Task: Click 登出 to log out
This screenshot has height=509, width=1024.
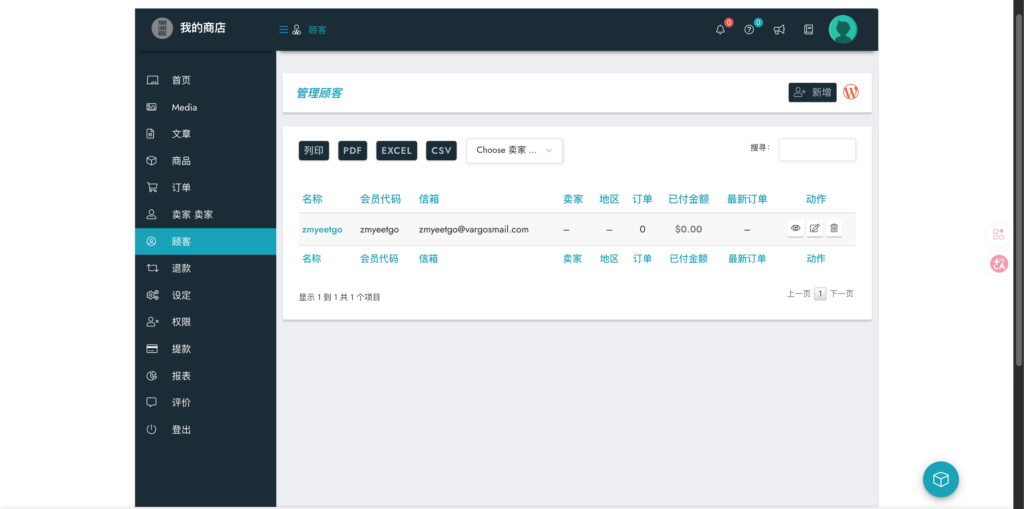Action: pyautogui.click(x=205, y=429)
